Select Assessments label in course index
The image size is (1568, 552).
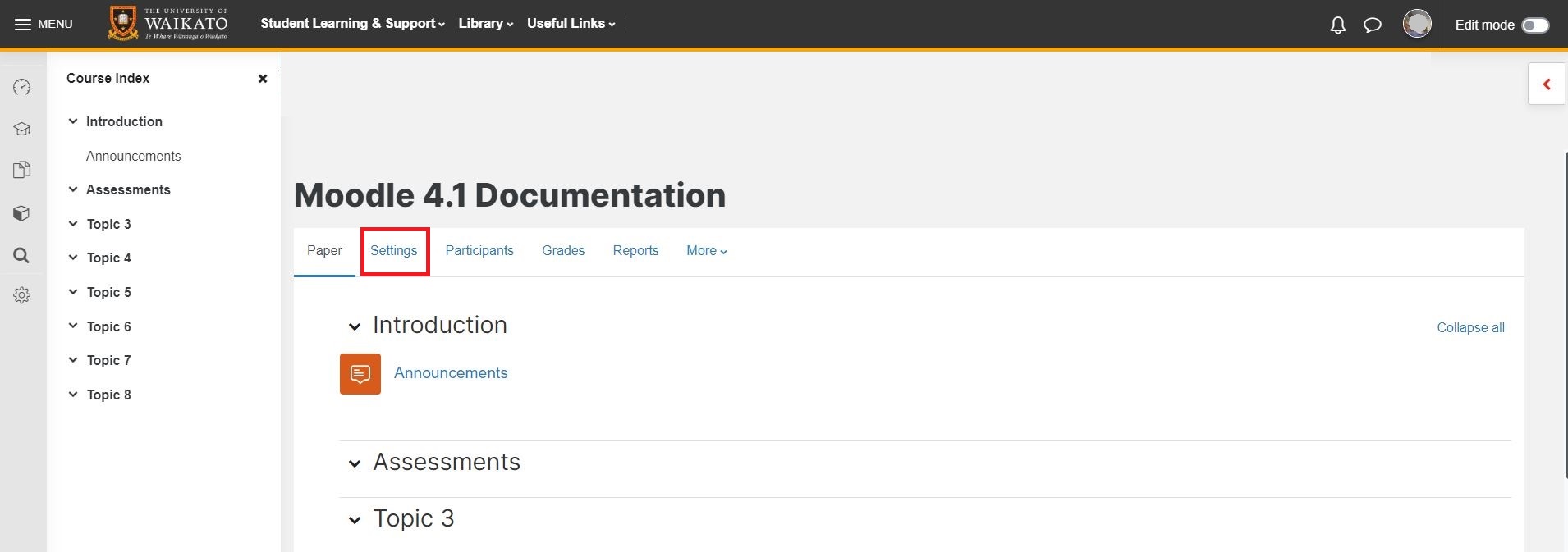[128, 189]
